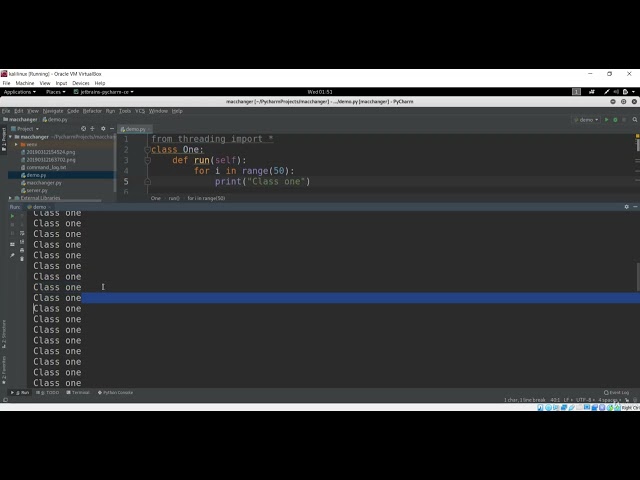Toggle the Structure side tool button
The image size is (640, 480).
4,334
